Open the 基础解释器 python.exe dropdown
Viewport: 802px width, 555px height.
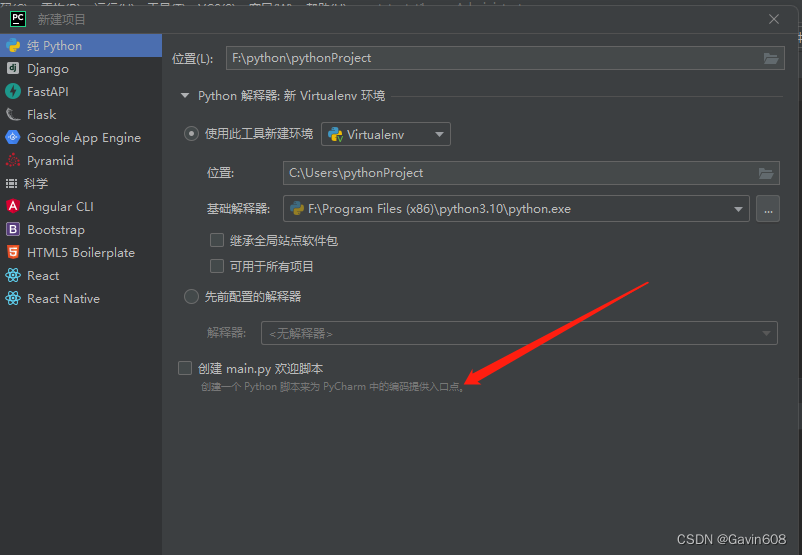point(516,209)
